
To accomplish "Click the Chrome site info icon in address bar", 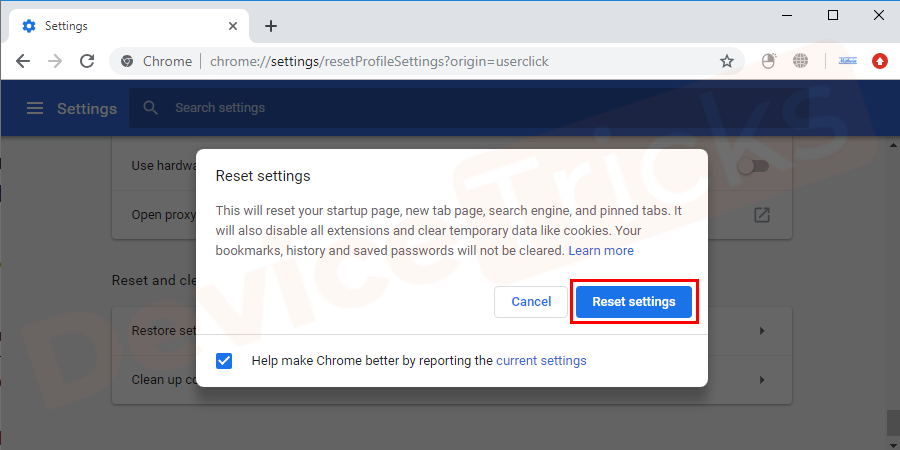I will pyautogui.click(x=127, y=61).
